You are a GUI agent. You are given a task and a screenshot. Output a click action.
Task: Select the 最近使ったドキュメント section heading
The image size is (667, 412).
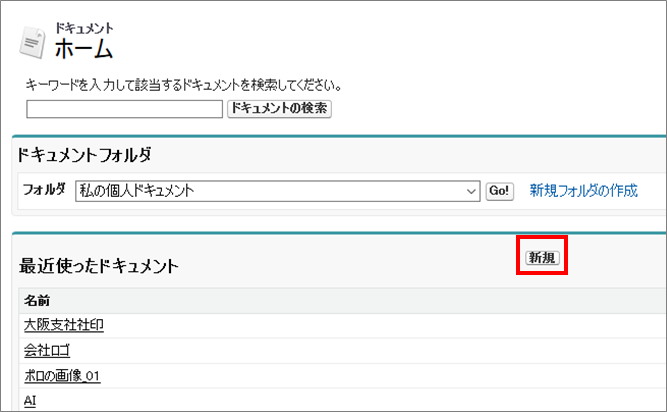click(x=99, y=265)
